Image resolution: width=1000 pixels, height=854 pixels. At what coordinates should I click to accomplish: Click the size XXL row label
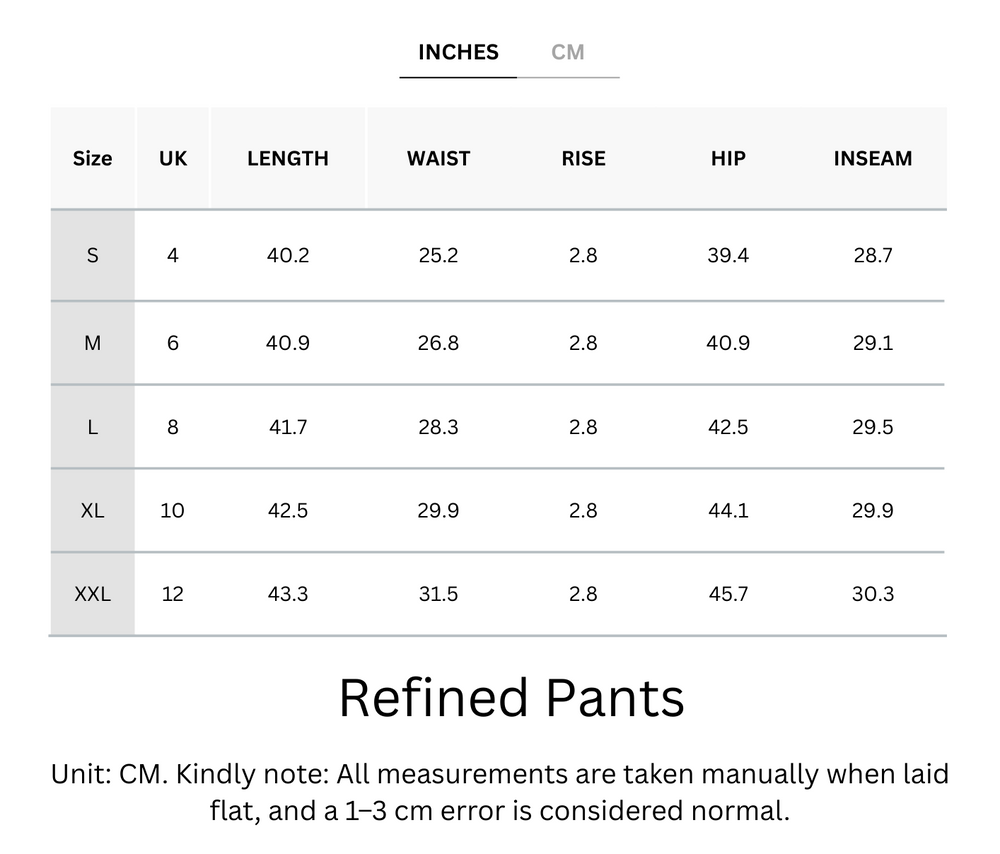point(92,593)
